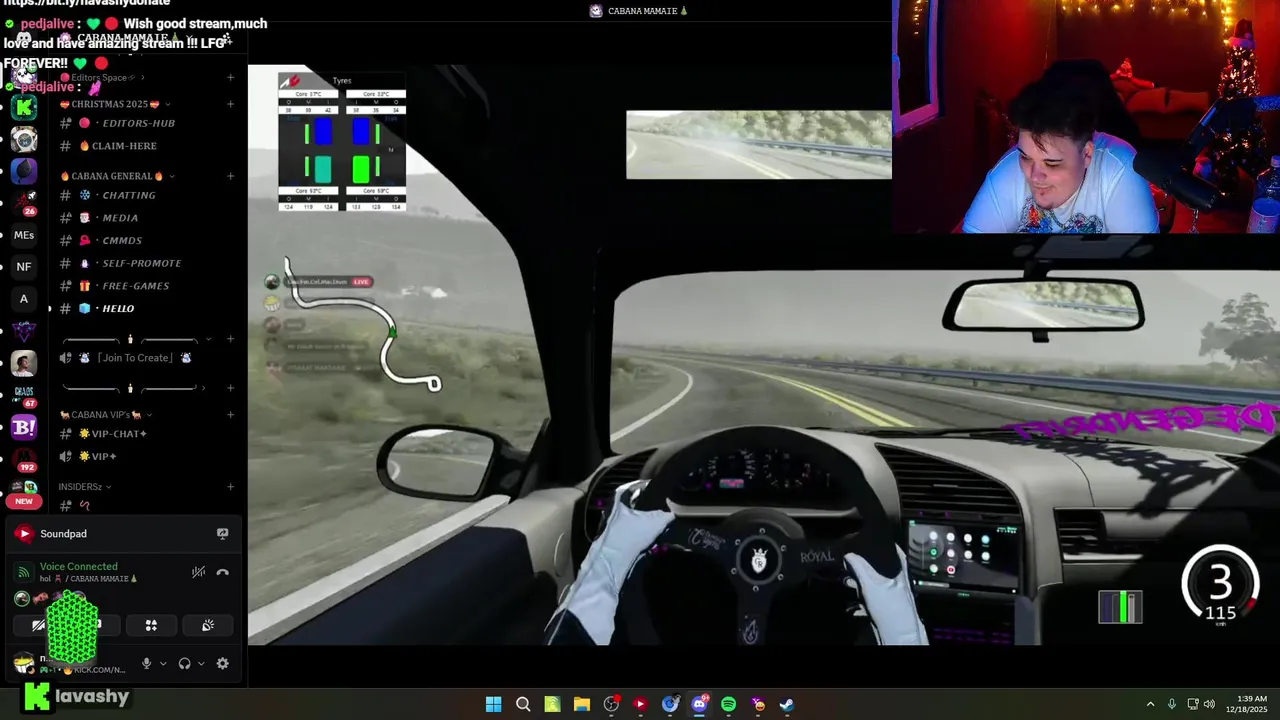The height and width of the screenshot is (720, 1280).
Task: Deafen with the headphones button
Action: 184,663
